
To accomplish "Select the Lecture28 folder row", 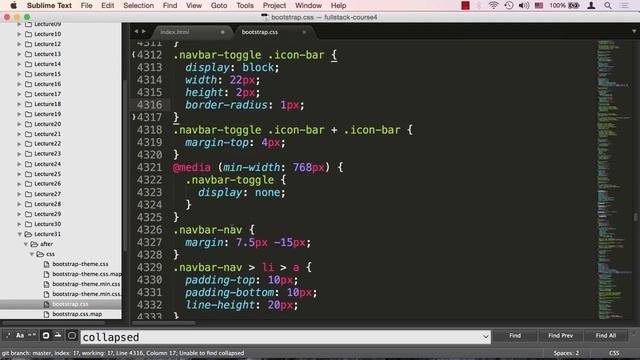I will pyautogui.click(x=61, y=204).
